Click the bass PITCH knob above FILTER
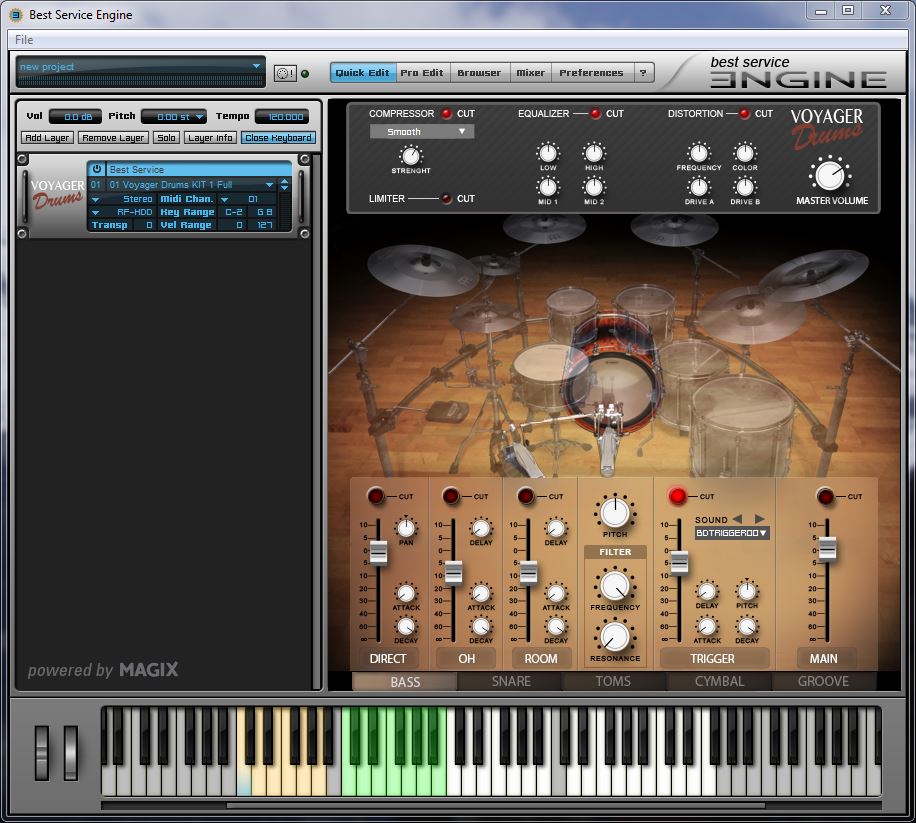The height and width of the screenshot is (823, 916). tap(615, 512)
